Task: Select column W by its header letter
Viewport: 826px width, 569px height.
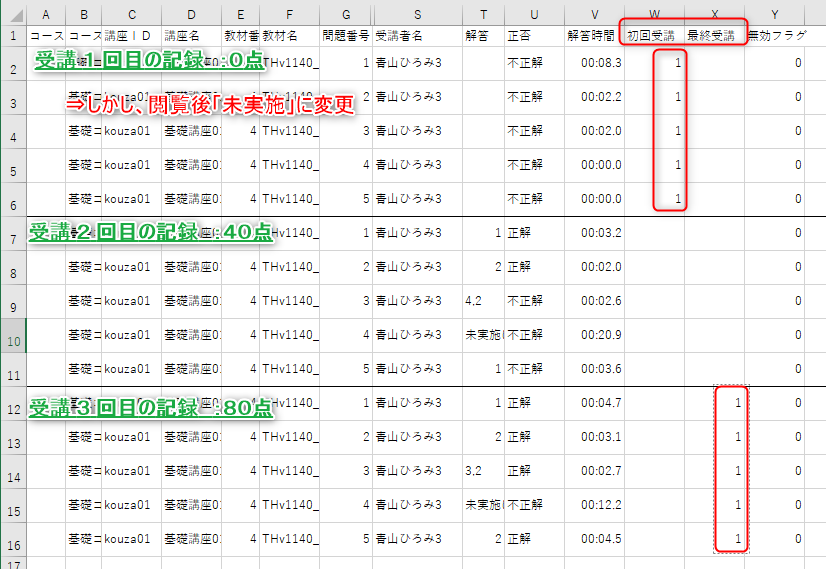Action: pyautogui.click(x=654, y=13)
